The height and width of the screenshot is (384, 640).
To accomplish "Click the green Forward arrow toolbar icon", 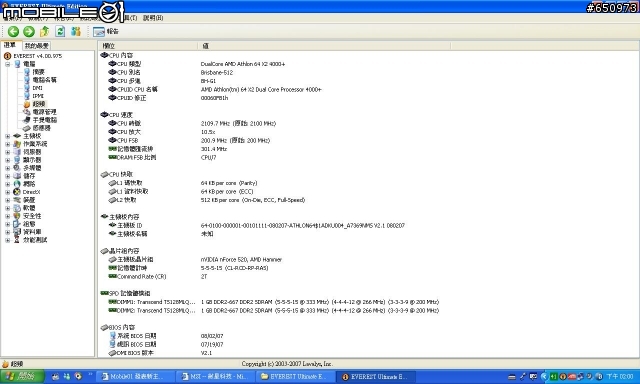I will [29, 31].
